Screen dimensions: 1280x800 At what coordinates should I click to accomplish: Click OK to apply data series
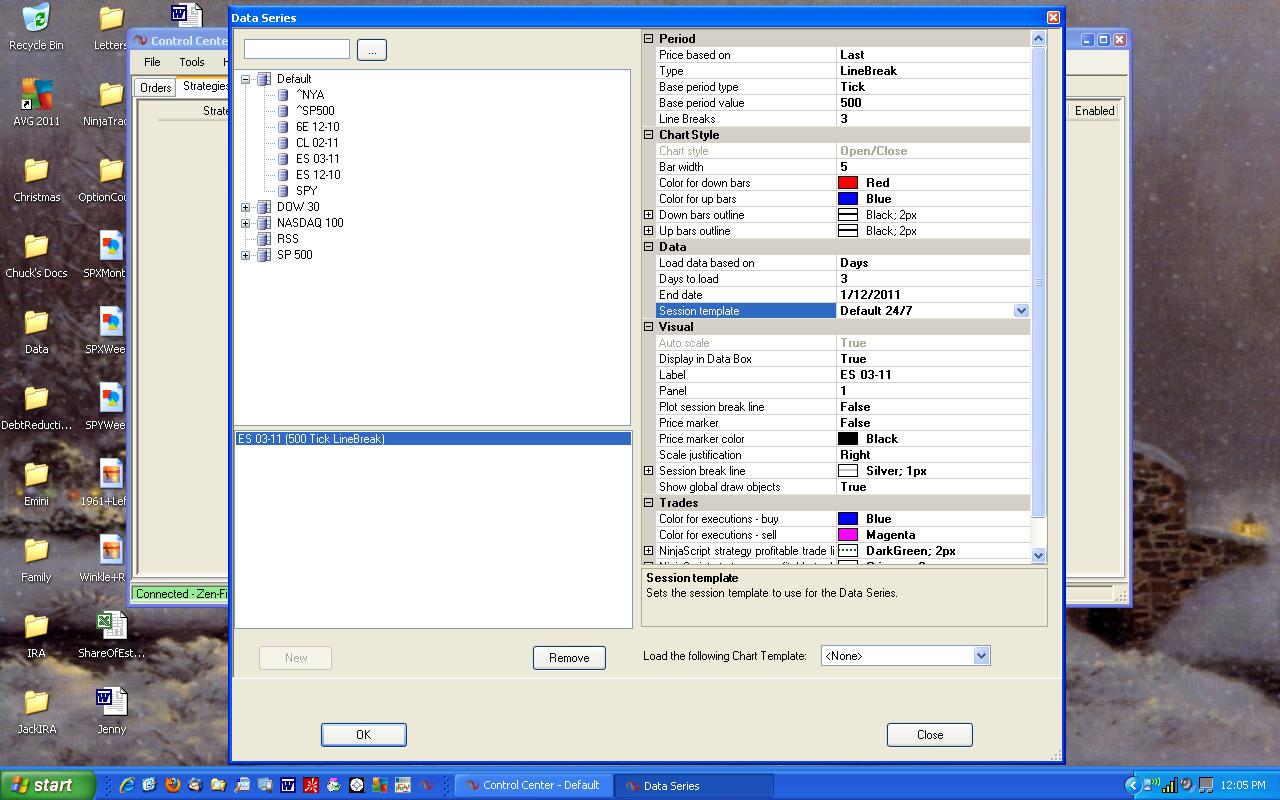click(363, 735)
